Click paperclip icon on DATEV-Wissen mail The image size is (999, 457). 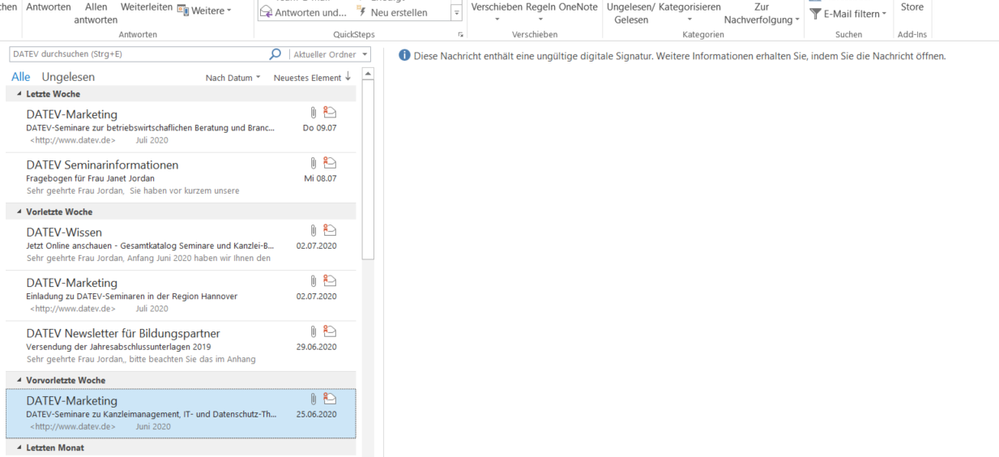point(313,231)
